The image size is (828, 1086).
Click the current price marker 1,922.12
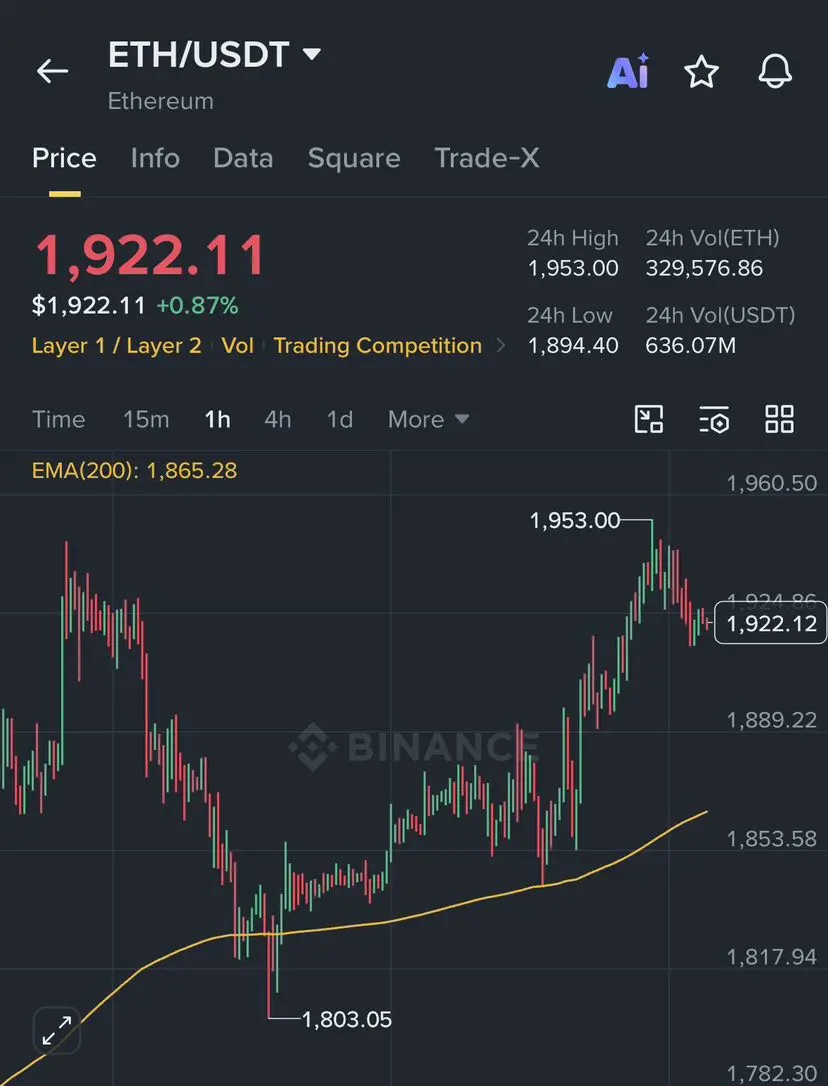pyautogui.click(x=770, y=623)
